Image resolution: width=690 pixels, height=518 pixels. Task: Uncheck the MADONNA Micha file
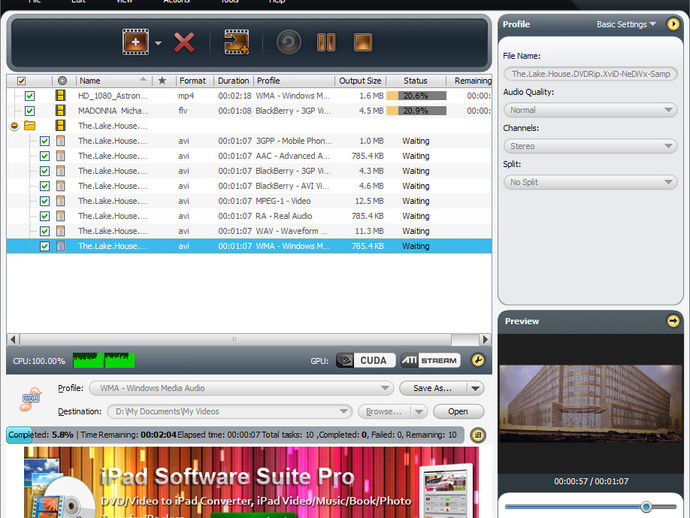click(29, 110)
